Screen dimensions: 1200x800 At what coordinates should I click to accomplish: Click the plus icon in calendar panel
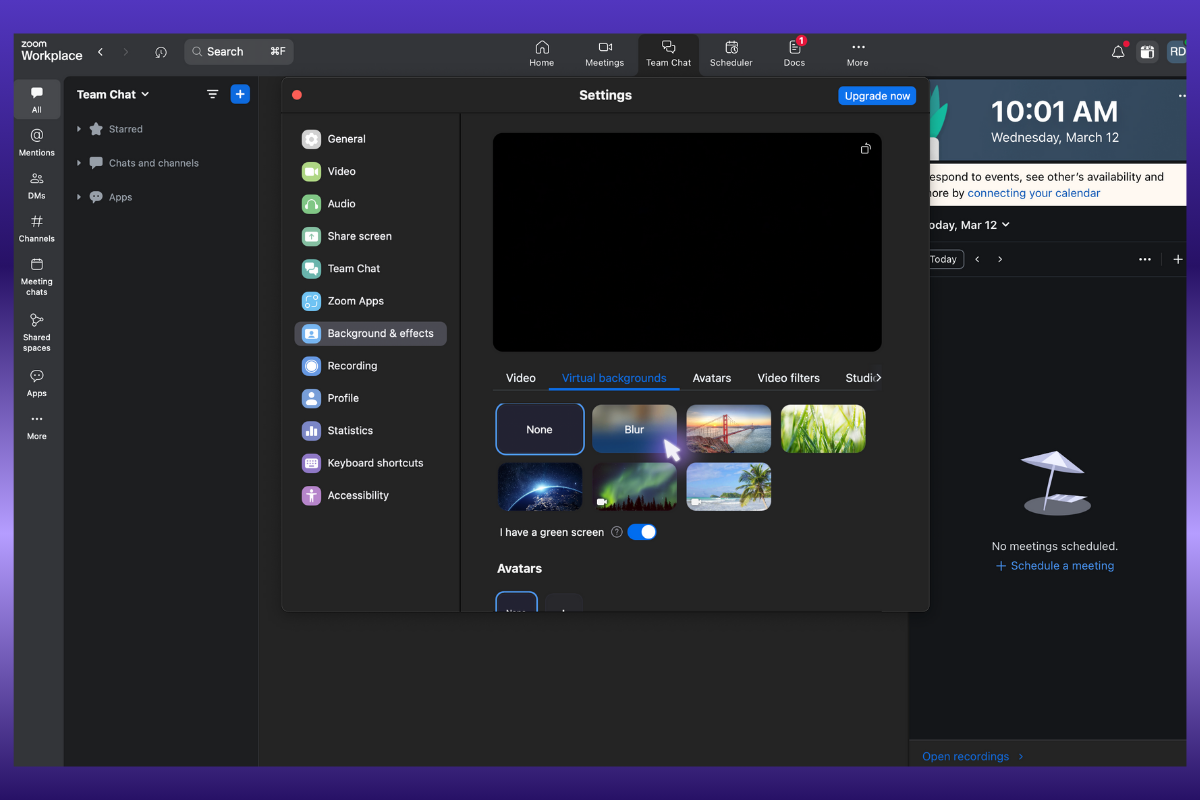tap(1178, 259)
